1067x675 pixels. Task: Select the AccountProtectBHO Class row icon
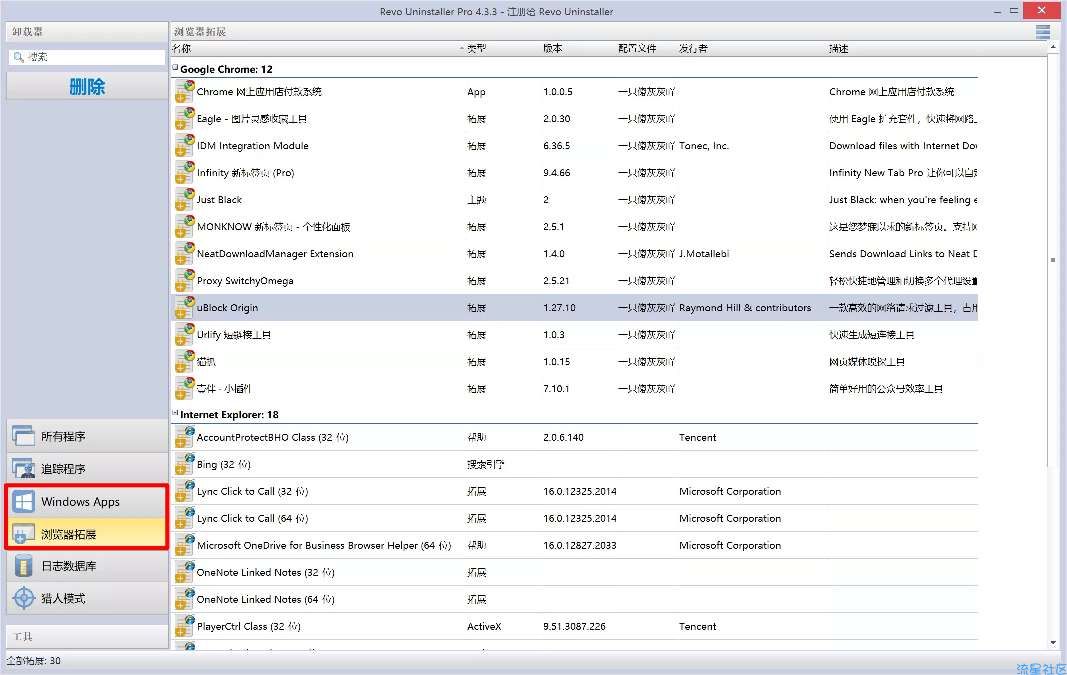(x=184, y=438)
